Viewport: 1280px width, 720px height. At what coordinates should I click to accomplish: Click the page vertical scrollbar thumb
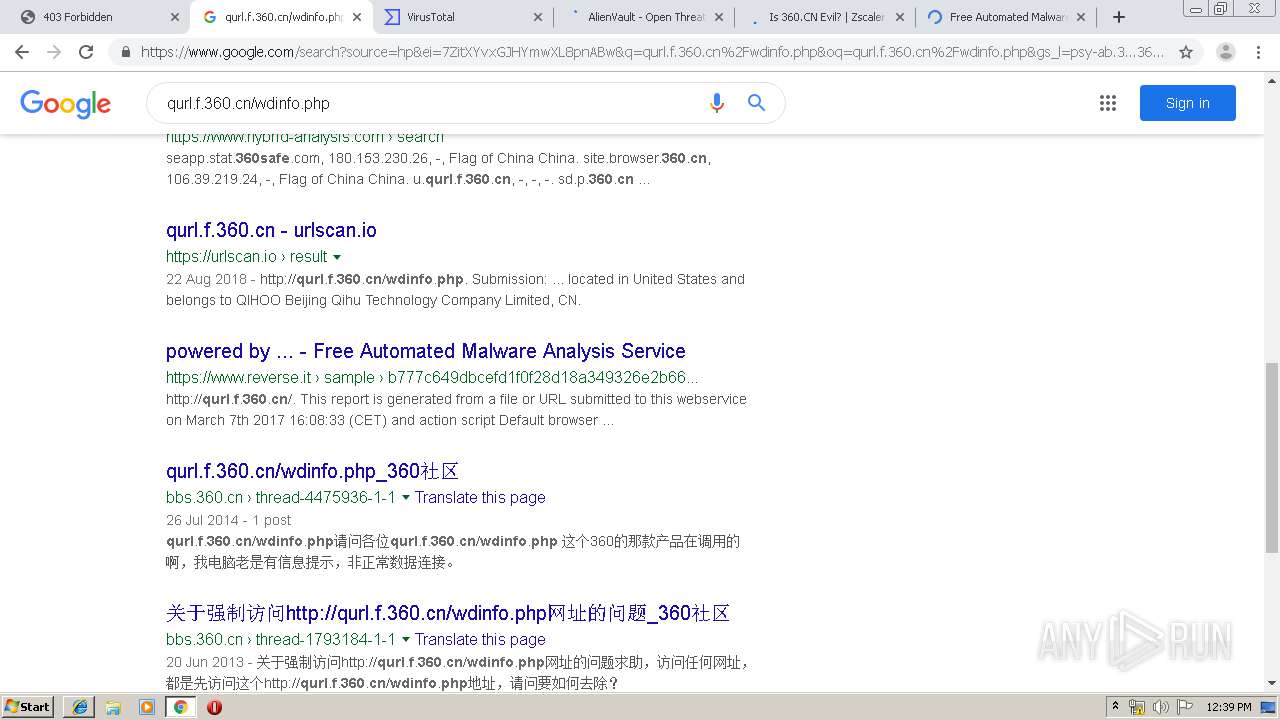(x=1272, y=457)
